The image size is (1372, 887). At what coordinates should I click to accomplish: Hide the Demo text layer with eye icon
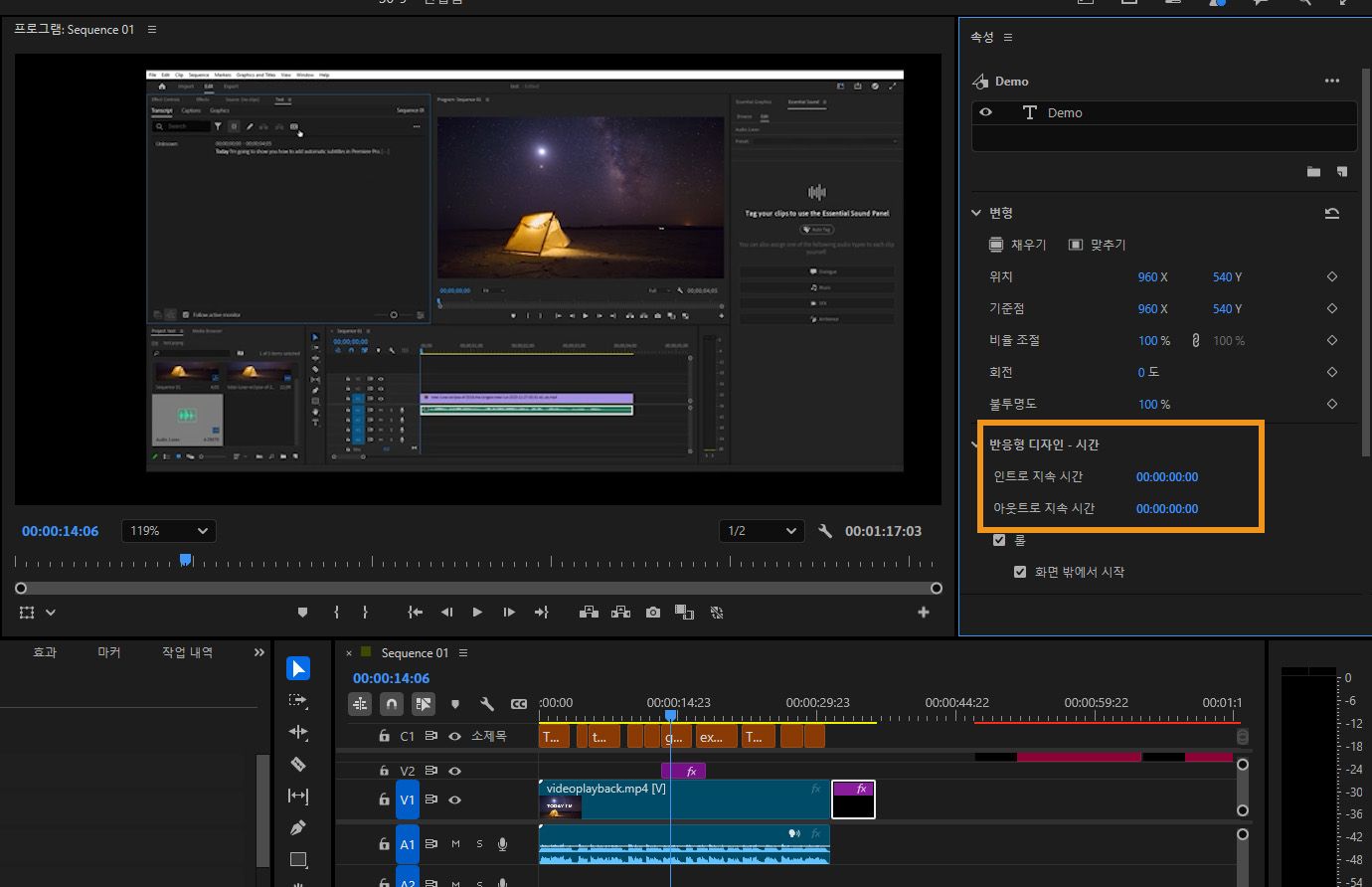pos(986,112)
